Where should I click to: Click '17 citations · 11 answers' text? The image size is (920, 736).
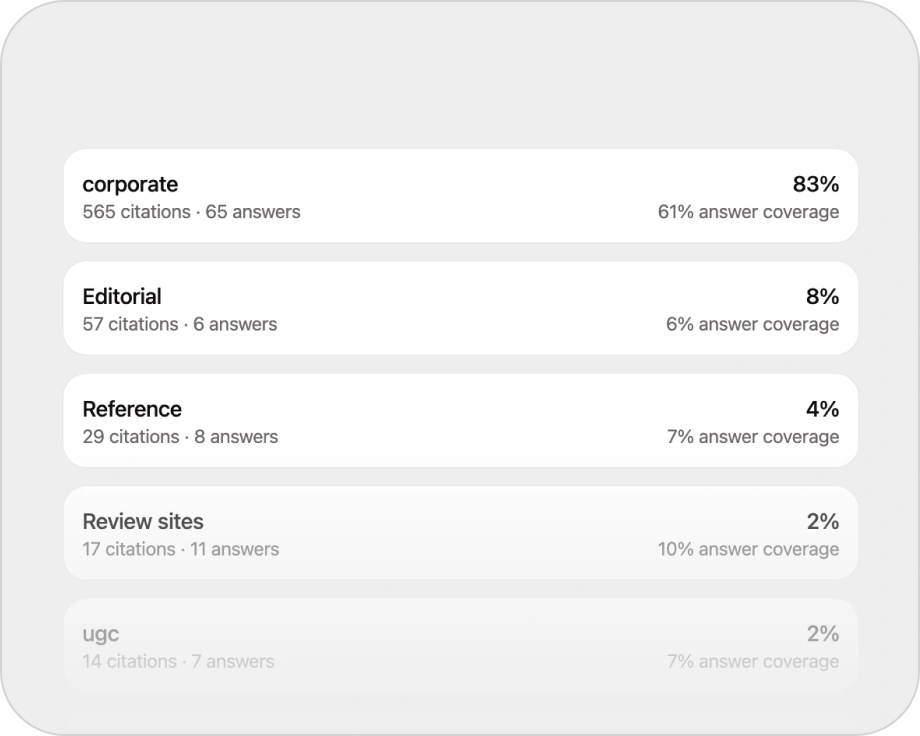(181, 549)
